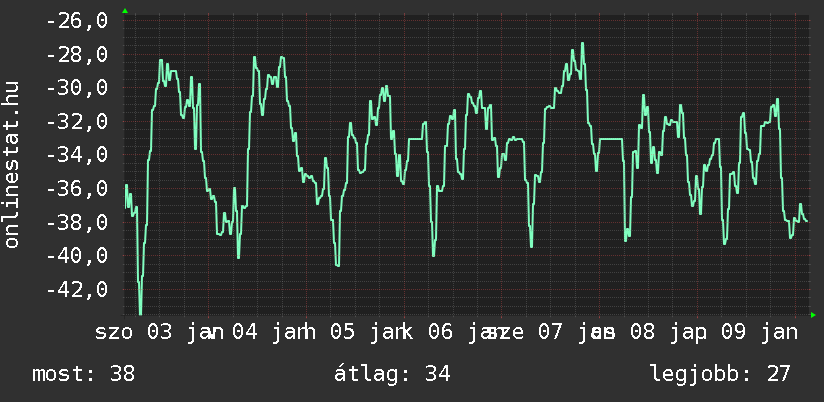Click the -42,0 Y-axis label
Screen dimensions: 824x402
(78, 289)
